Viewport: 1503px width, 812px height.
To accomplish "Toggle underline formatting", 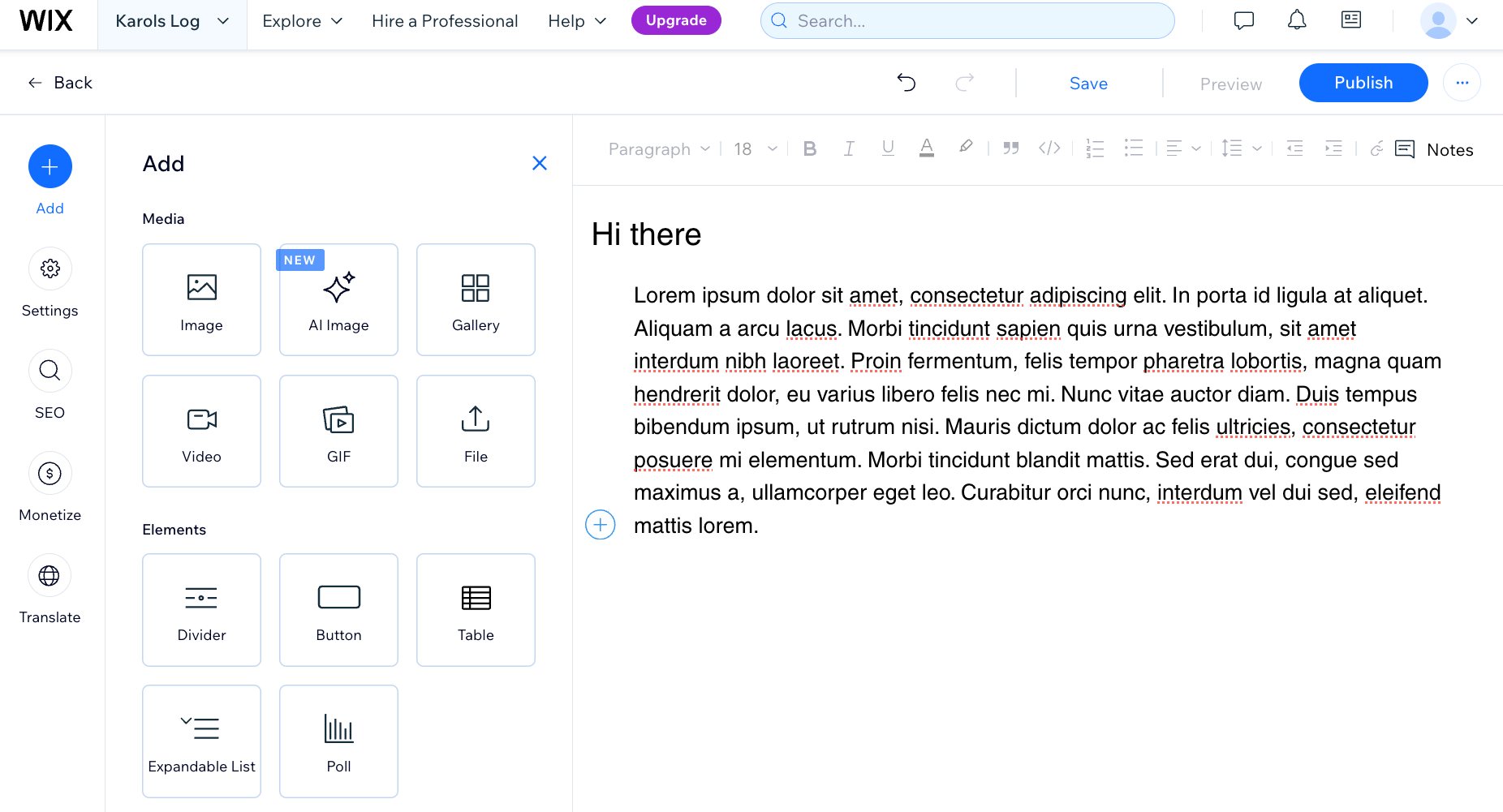I will pos(887,148).
